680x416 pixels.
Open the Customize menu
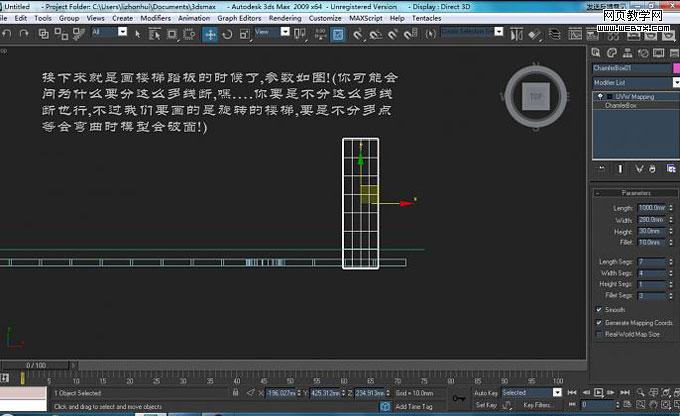pyautogui.click(x=325, y=18)
